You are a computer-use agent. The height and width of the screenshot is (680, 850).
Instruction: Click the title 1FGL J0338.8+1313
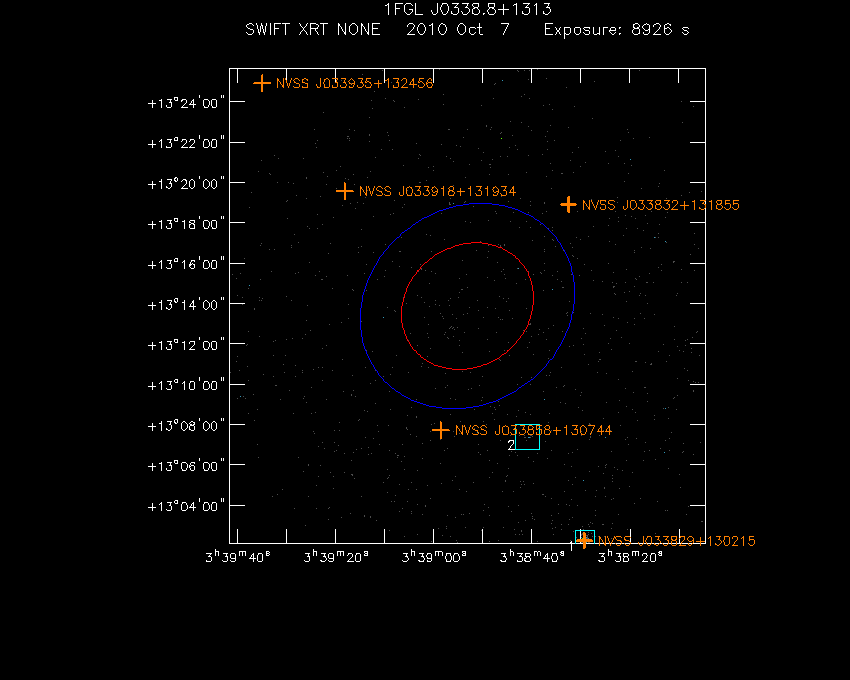(x=467, y=9)
